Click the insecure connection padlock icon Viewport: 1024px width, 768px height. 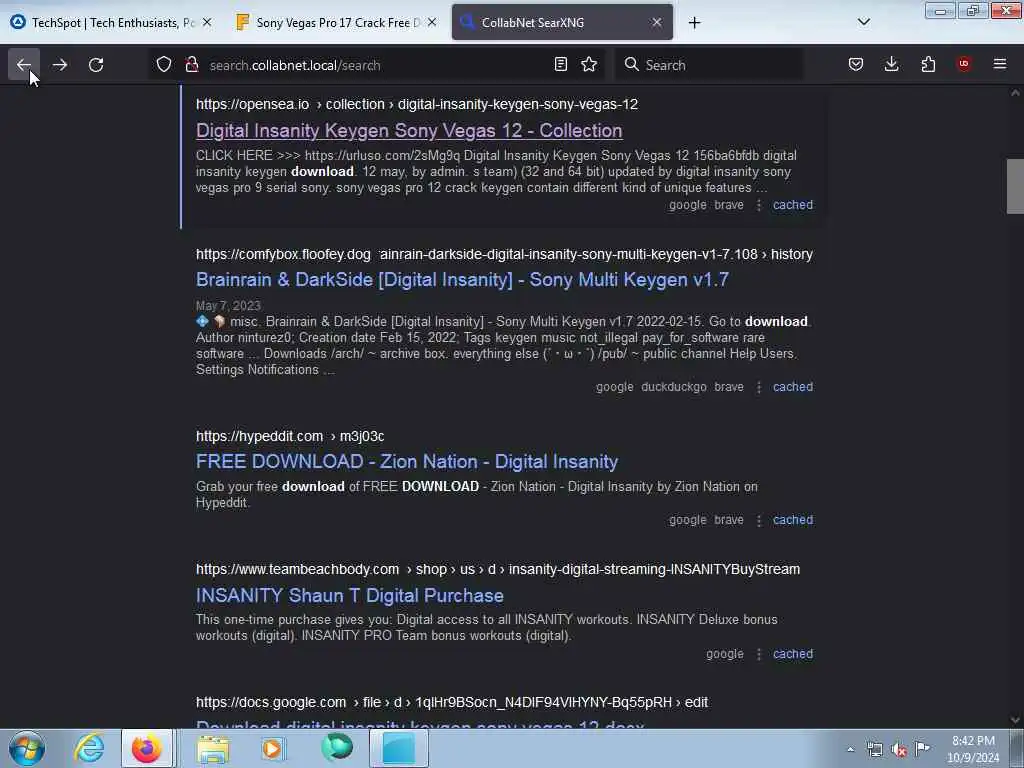click(x=191, y=65)
